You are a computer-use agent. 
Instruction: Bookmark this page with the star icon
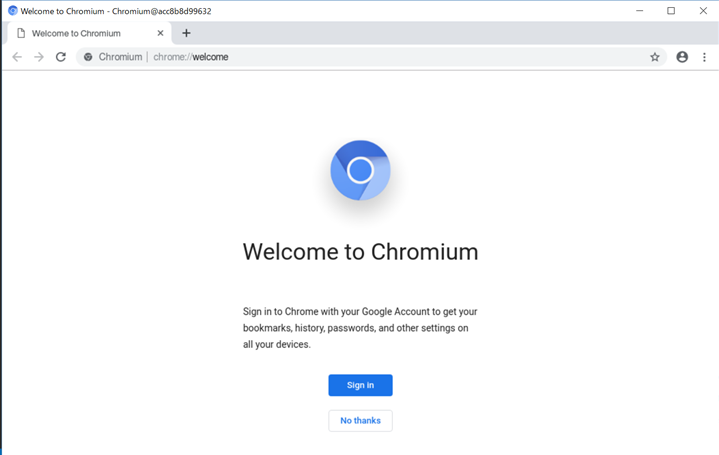point(655,57)
